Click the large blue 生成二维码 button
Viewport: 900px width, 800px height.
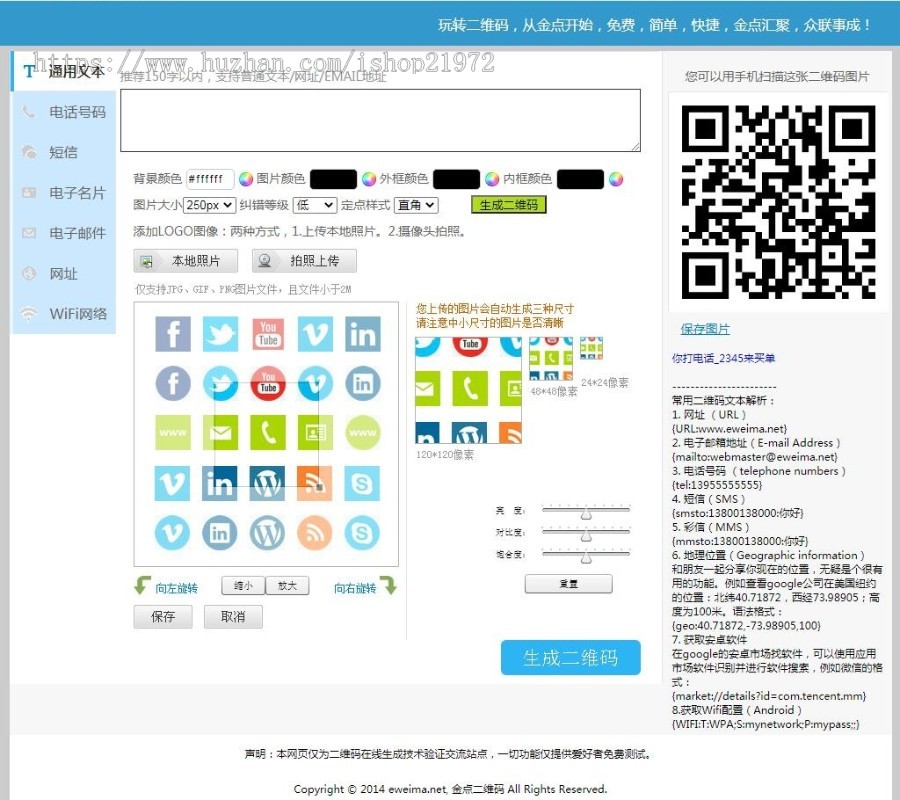click(x=571, y=658)
